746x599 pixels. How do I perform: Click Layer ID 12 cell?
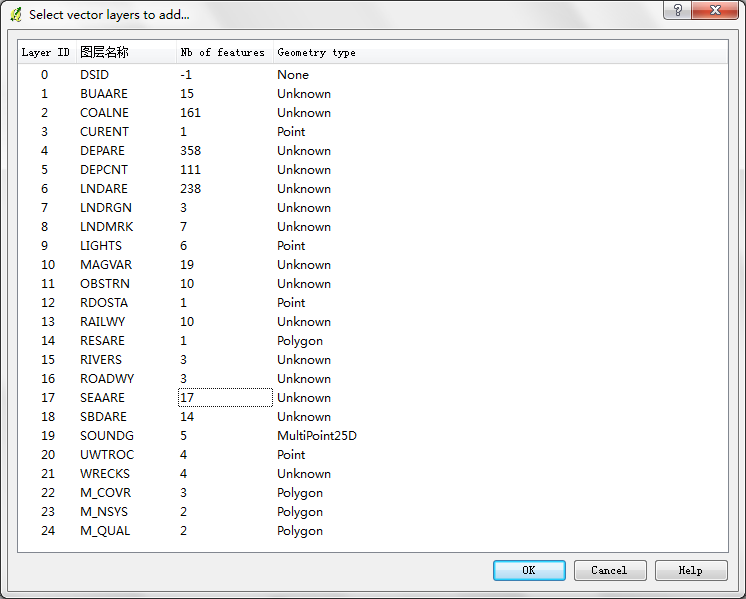(48, 303)
